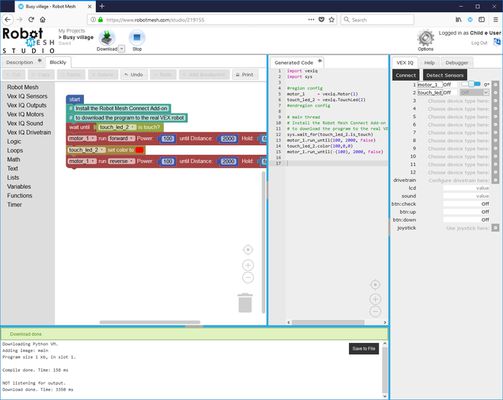Open the Options gear icon
This screenshot has width=503, height=400.
425,38
